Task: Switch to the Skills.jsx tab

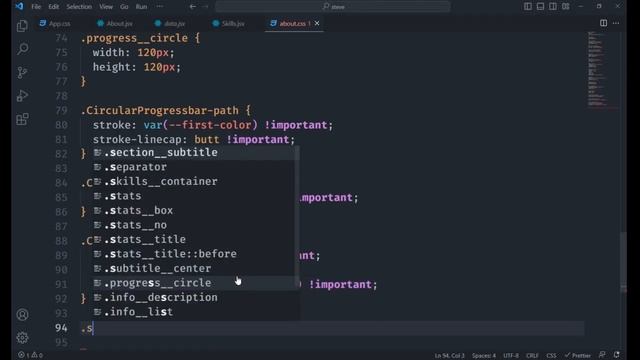Action: tap(229, 24)
